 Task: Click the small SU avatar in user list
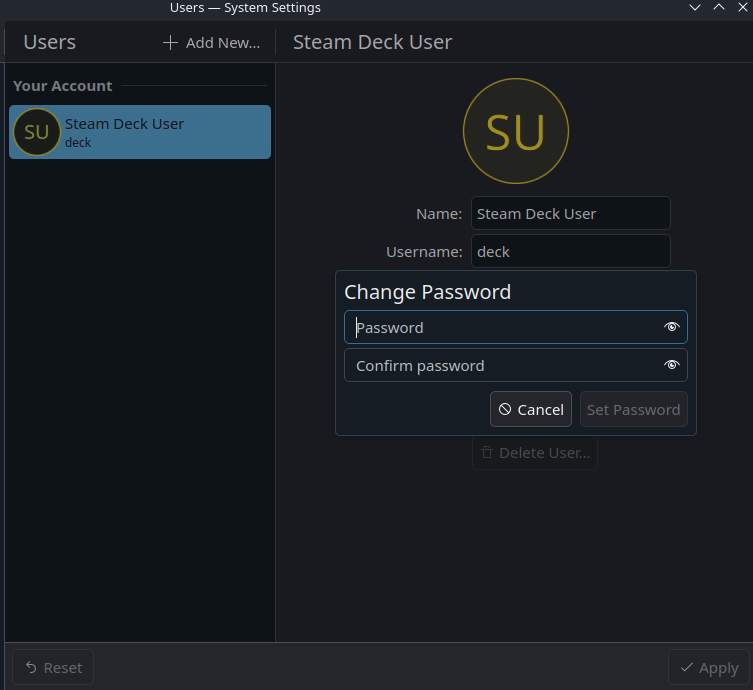click(36, 132)
